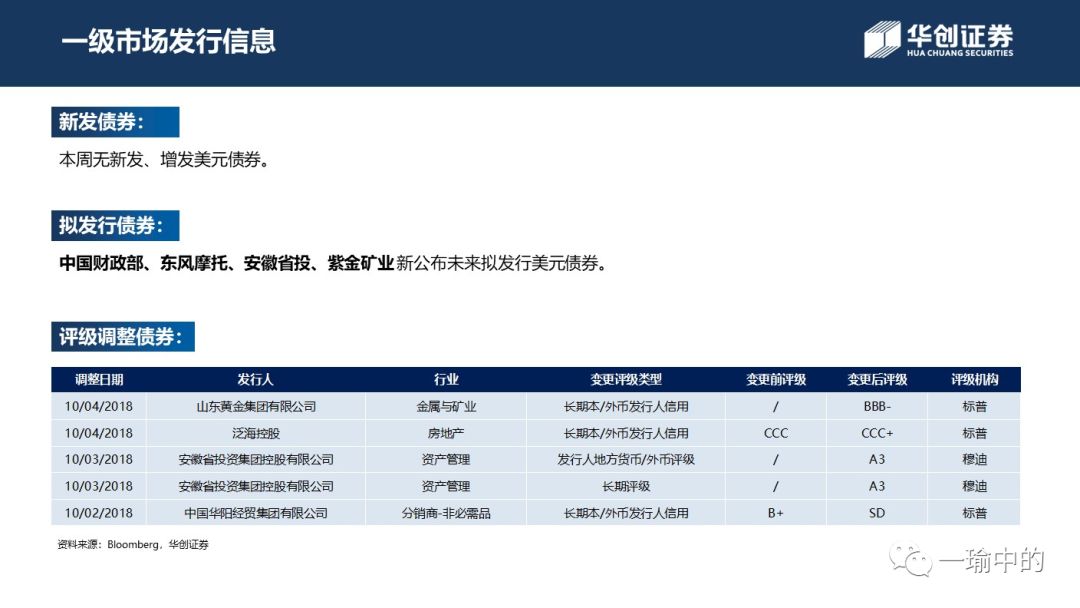Select the 拟发行债券: section label
Viewport: 1080px width, 608px height.
115,225
